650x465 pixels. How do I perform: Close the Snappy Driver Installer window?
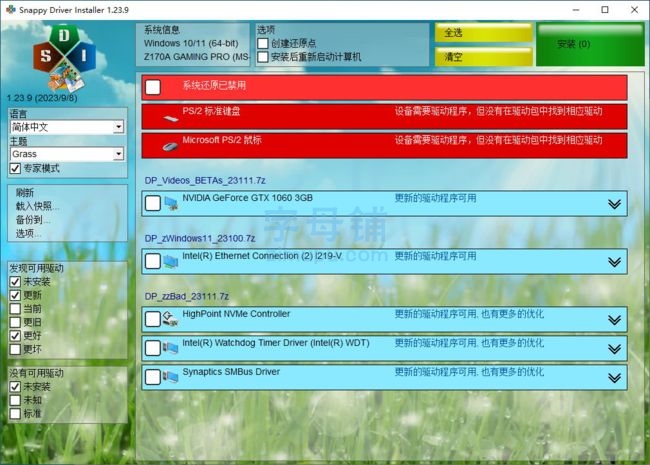coord(634,10)
